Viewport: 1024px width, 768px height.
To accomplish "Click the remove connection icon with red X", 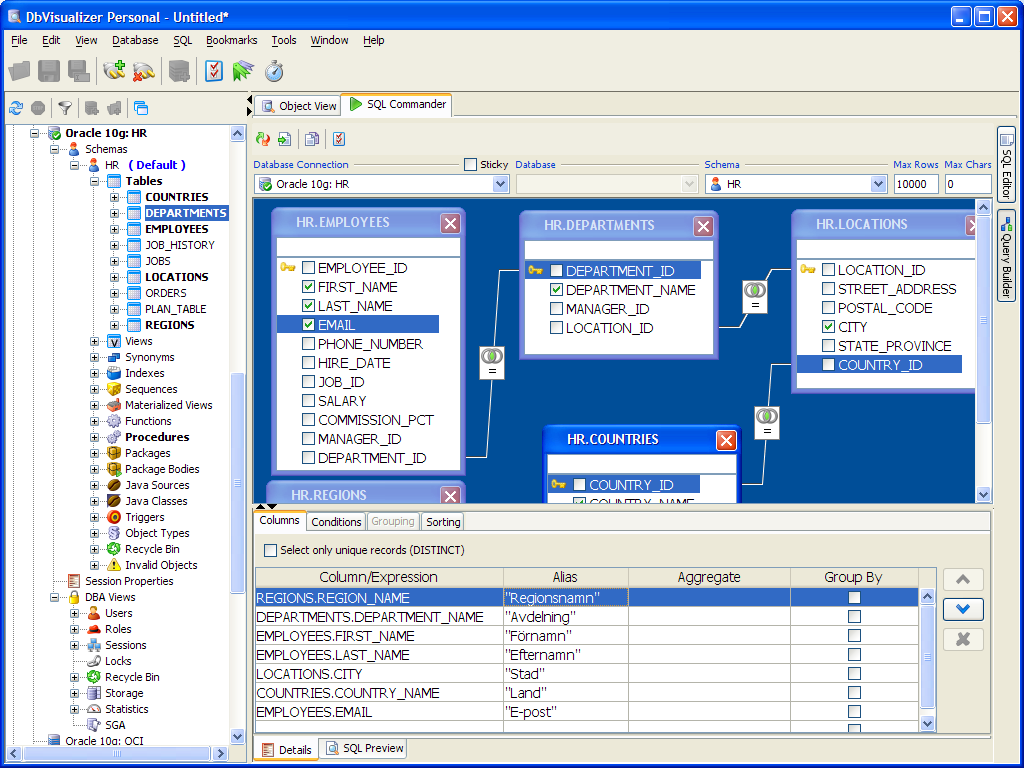I will (x=143, y=71).
